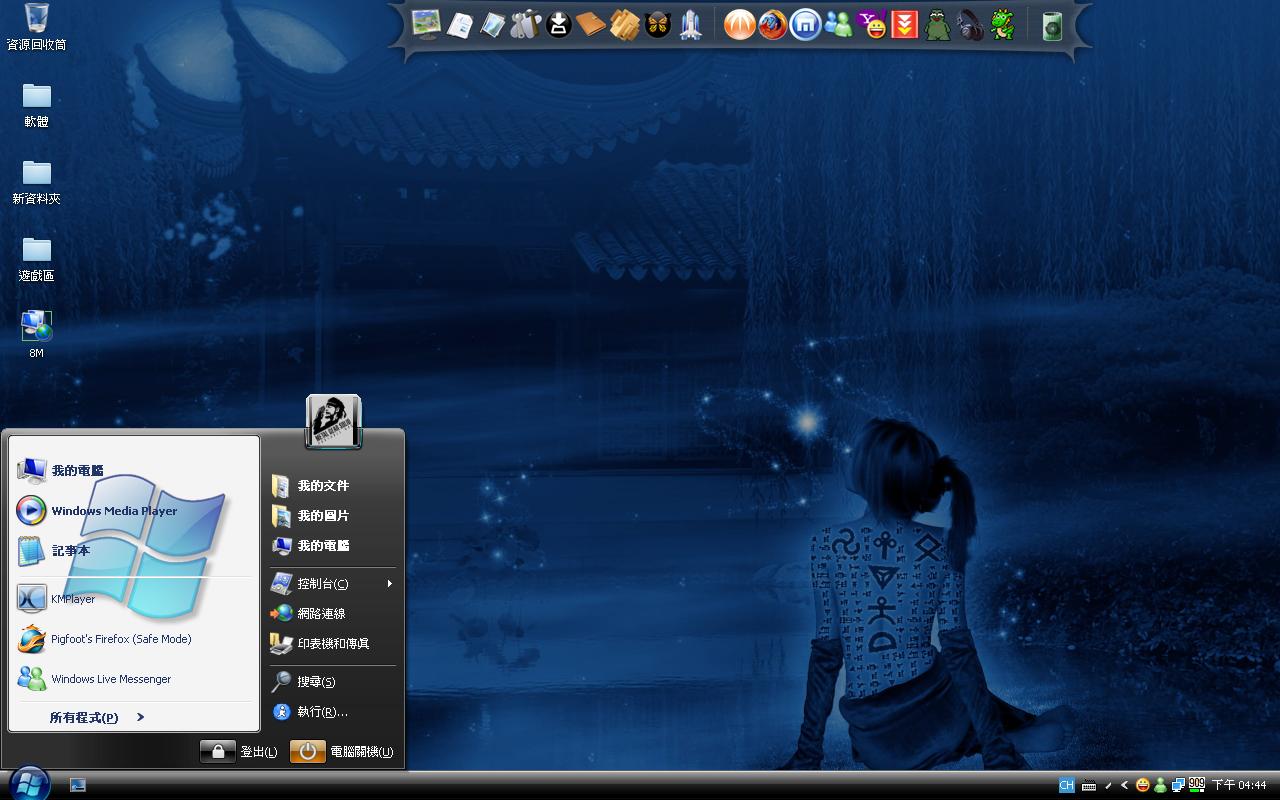Image resolution: width=1280 pixels, height=800 pixels.
Task: Click the green dragon dock icon
Action: [x=1002, y=25]
